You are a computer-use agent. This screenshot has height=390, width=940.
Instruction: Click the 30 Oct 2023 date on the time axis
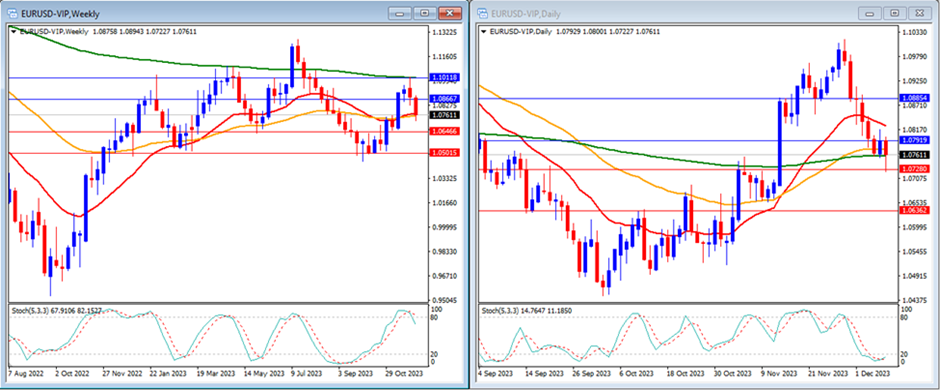pyautogui.click(x=734, y=373)
